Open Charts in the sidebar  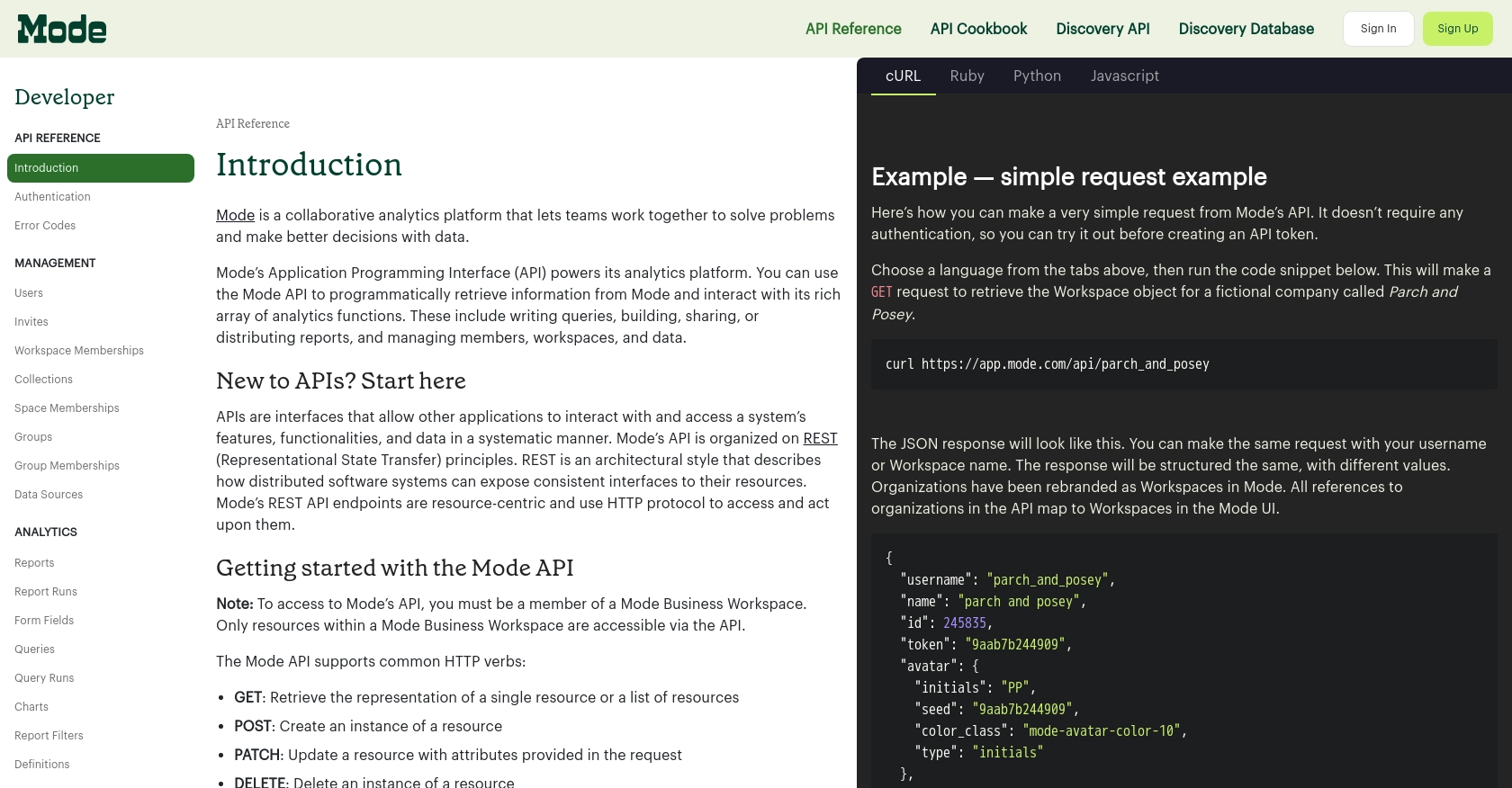(31, 707)
